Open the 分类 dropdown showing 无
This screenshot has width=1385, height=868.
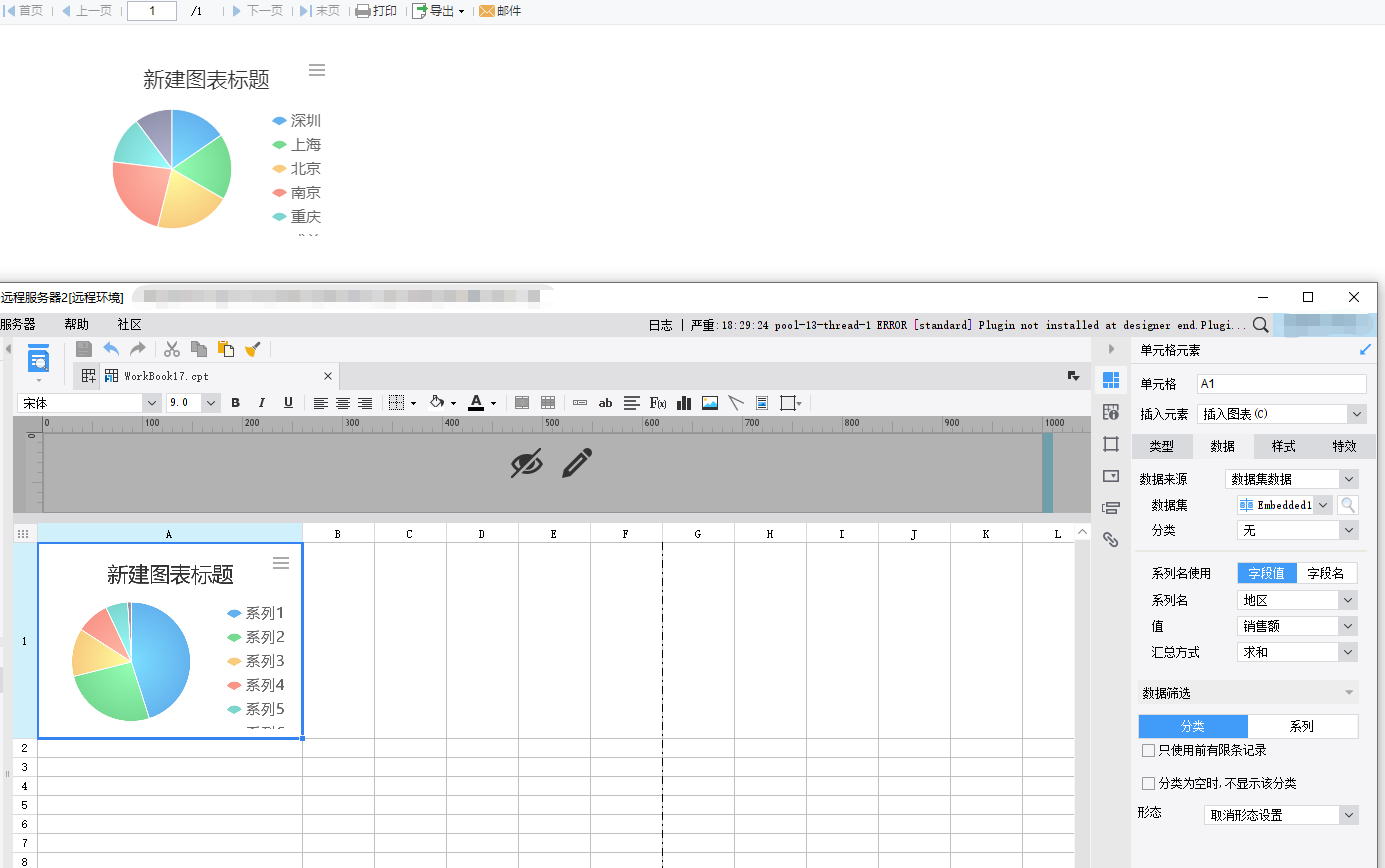point(1298,531)
